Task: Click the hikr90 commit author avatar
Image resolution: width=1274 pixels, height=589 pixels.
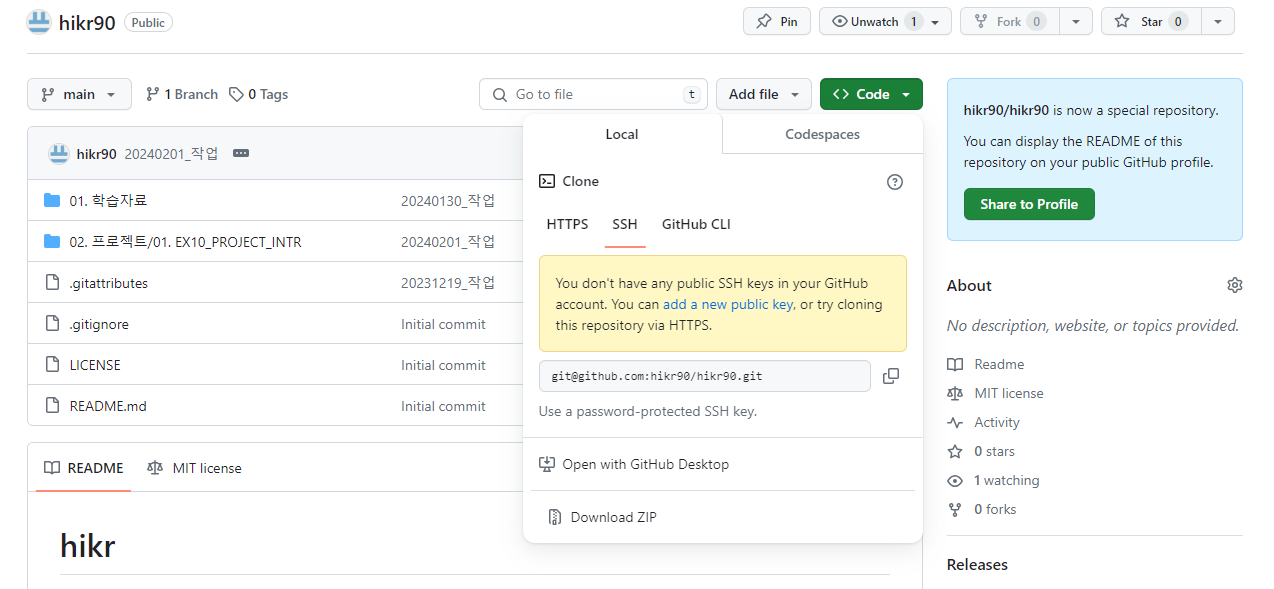Action: coord(58,153)
